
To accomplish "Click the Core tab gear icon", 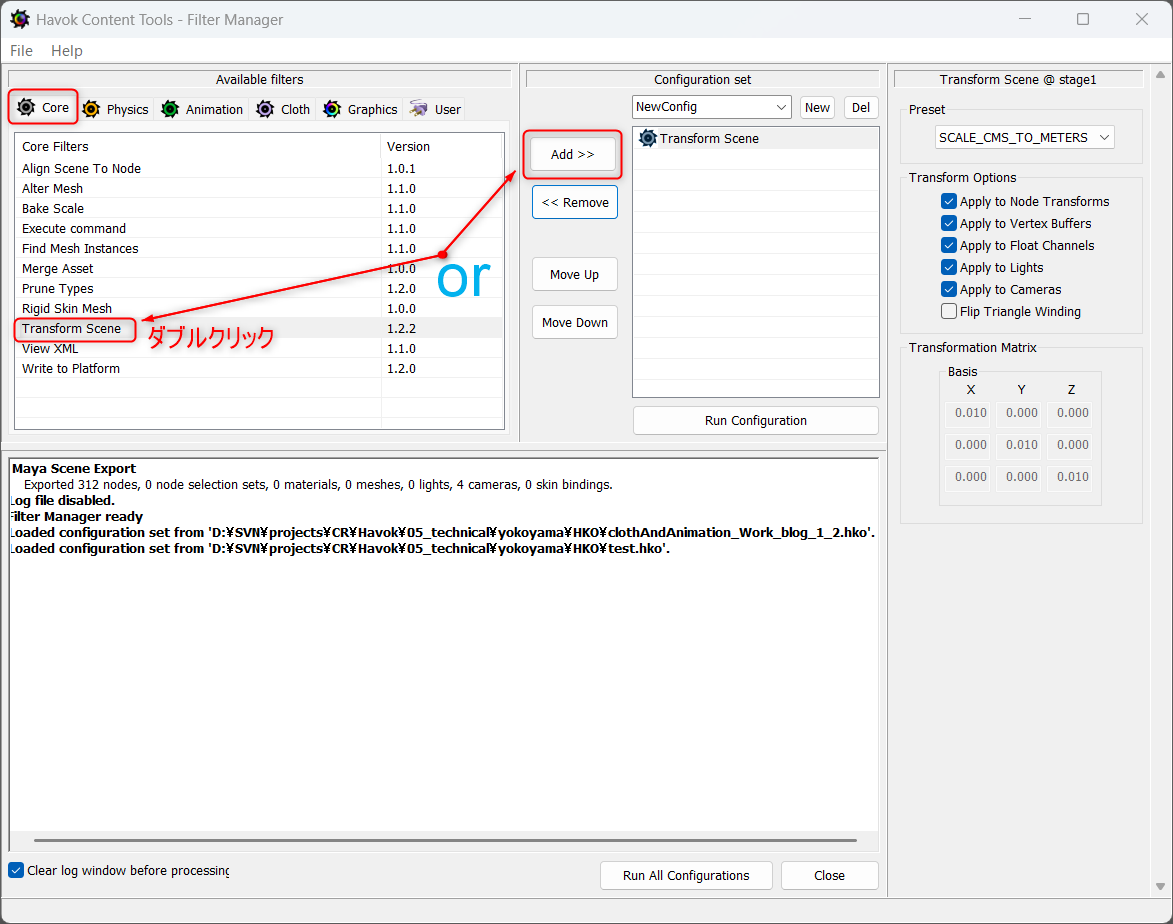I will tap(26, 107).
